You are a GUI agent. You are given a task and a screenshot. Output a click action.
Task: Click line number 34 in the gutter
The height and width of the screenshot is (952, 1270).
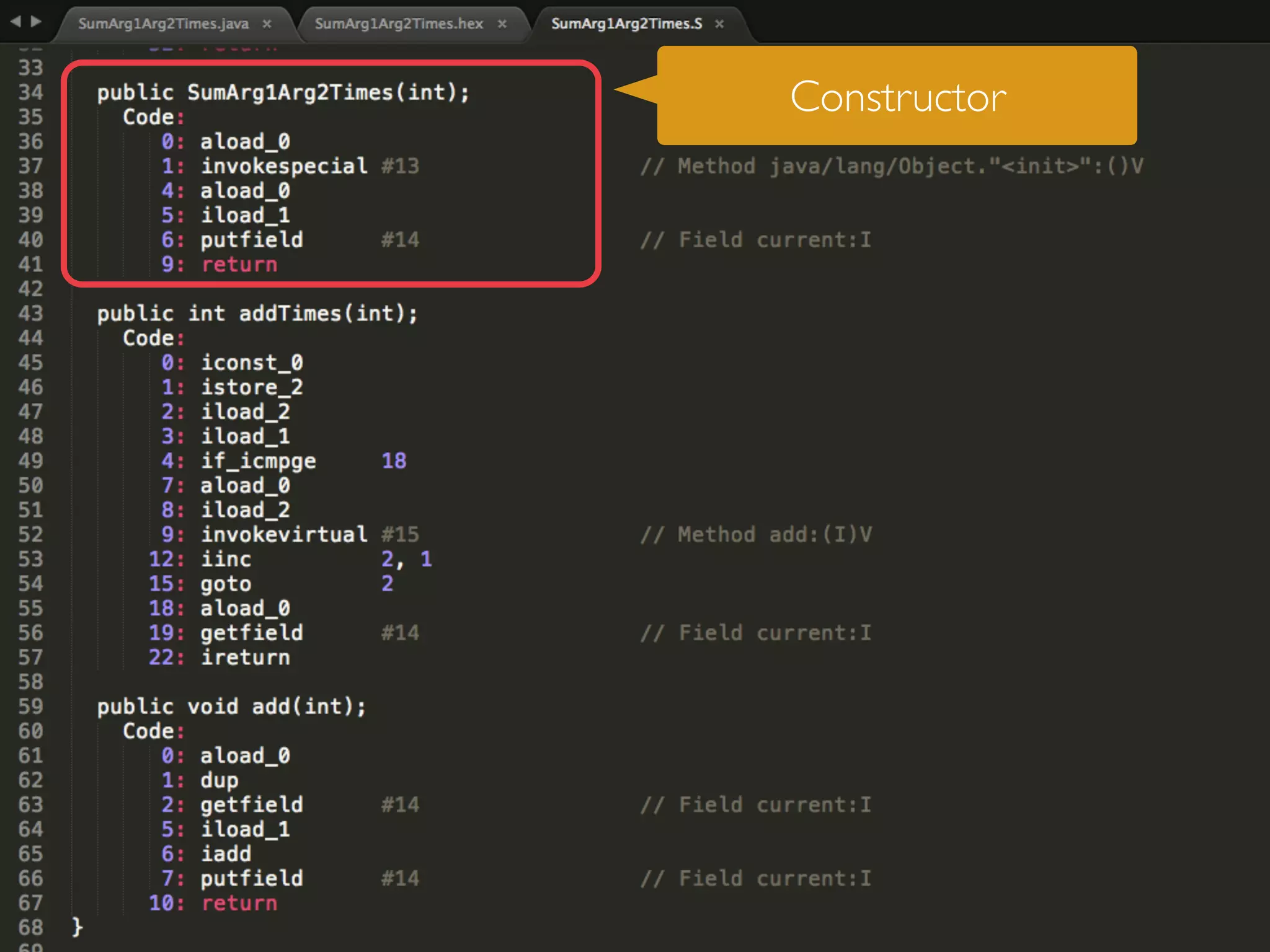(31, 92)
